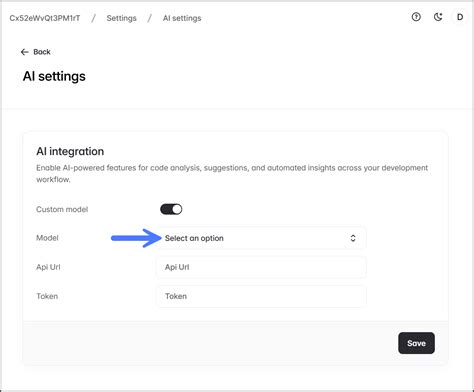The width and height of the screenshot is (474, 392).
Task: Click the "Model" field label
Action: [47, 238]
